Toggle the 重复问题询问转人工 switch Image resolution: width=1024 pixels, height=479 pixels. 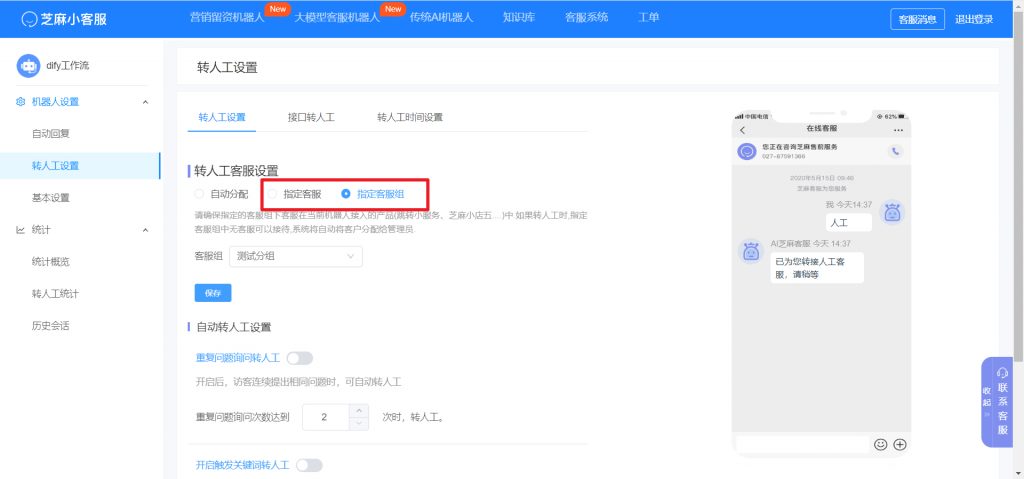[300, 358]
